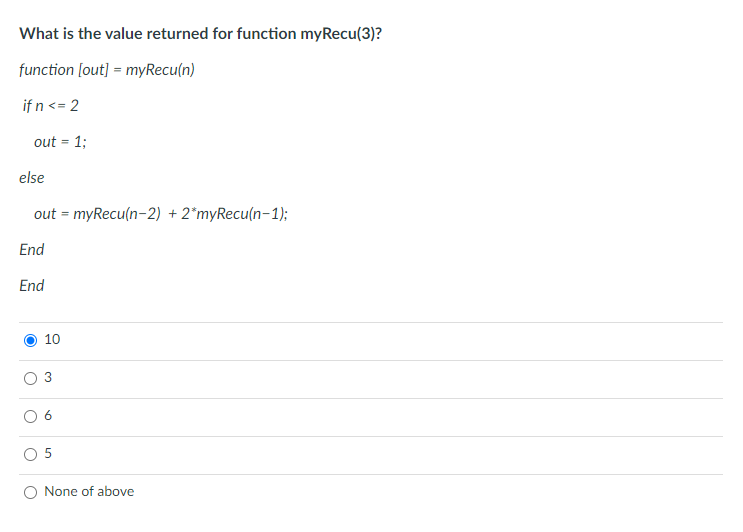Click the last "End" line of function

pos(32,285)
